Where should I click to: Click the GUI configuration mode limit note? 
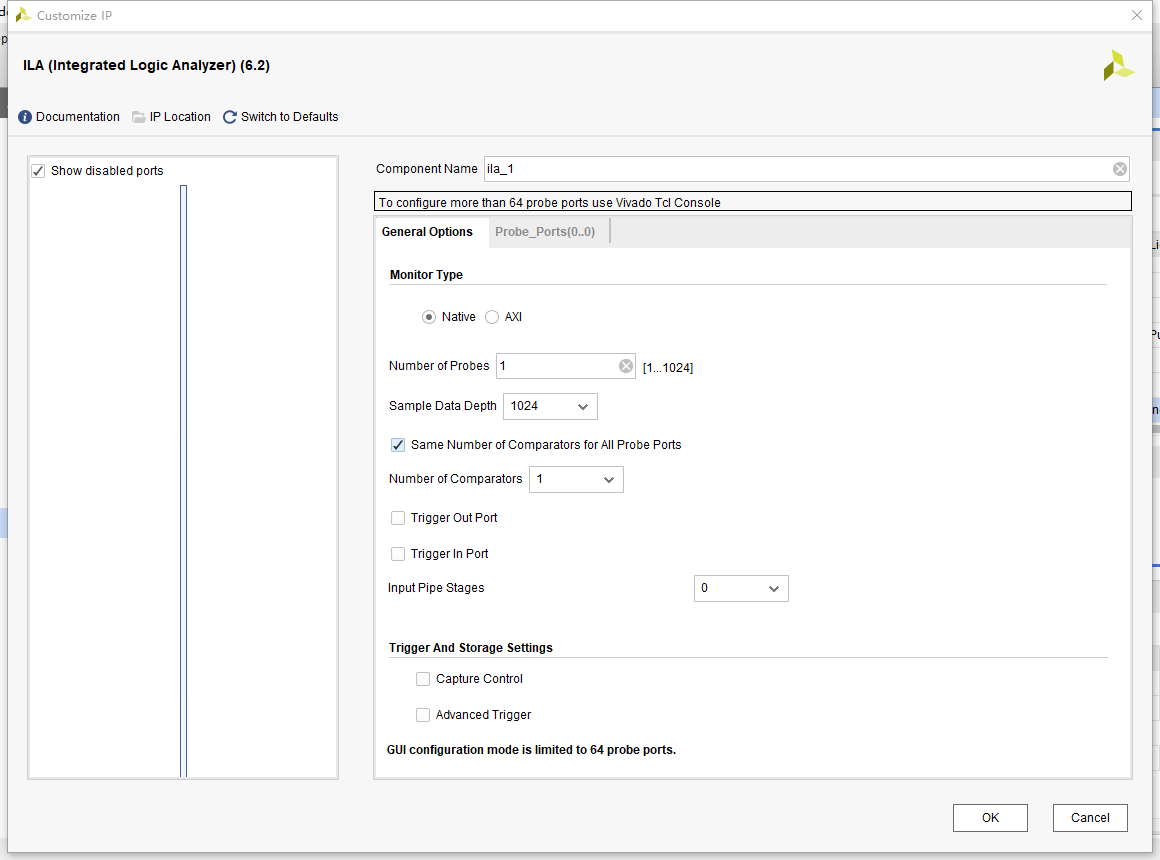point(531,750)
